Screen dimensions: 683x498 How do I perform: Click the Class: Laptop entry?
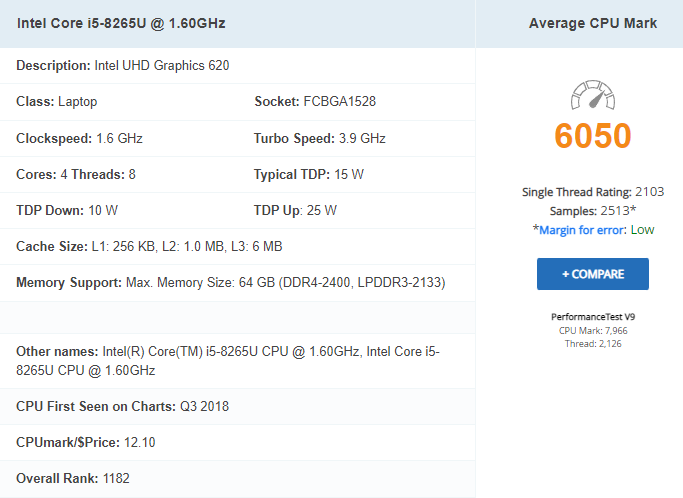click(57, 102)
